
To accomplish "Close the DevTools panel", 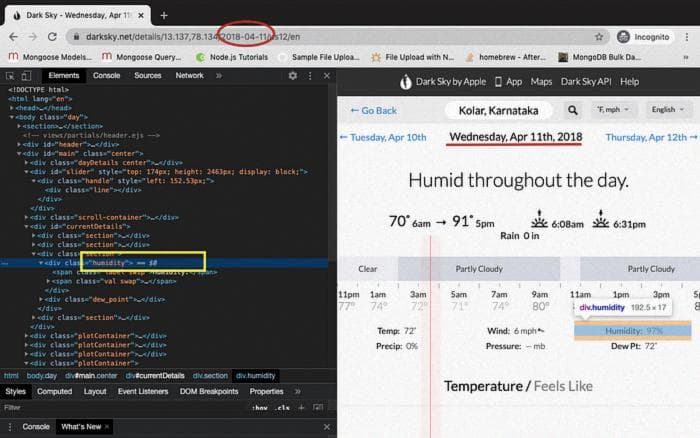I will (x=327, y=76).
